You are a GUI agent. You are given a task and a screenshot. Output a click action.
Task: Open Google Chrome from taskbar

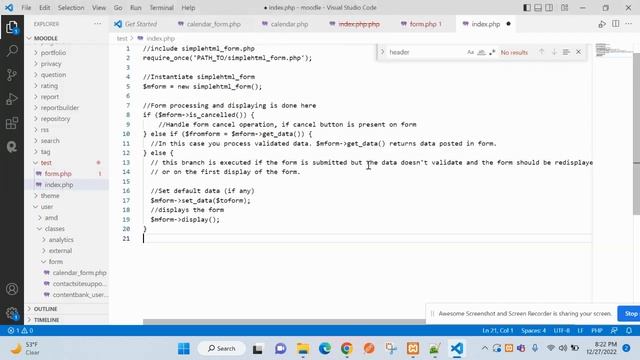coord(347,349)
